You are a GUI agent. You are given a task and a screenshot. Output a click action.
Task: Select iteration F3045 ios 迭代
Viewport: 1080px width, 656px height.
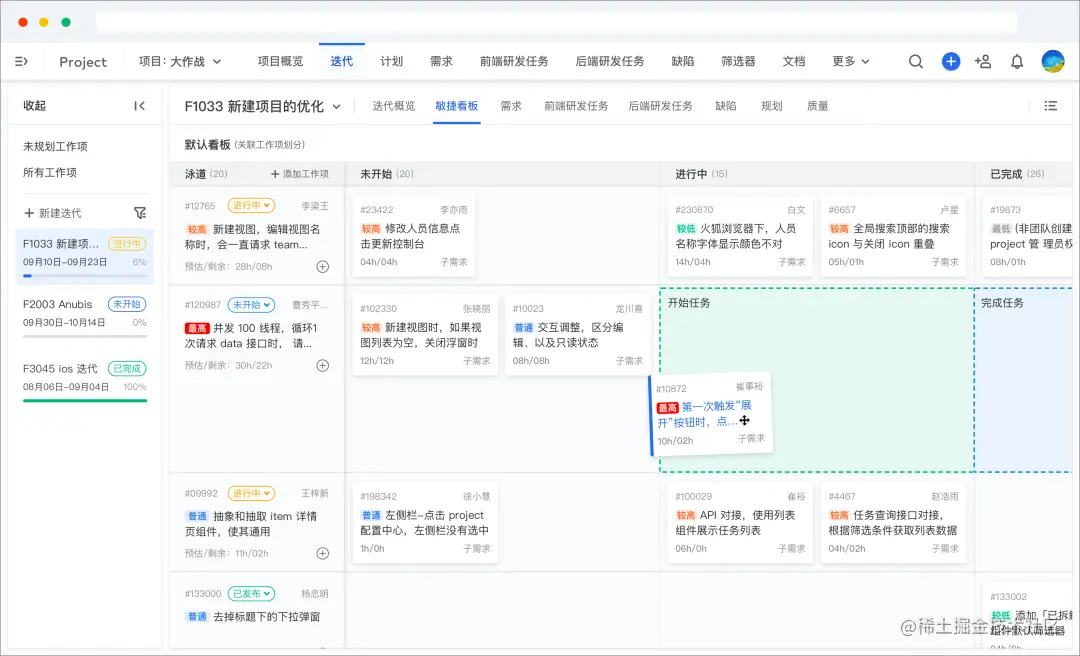point(84,381)
